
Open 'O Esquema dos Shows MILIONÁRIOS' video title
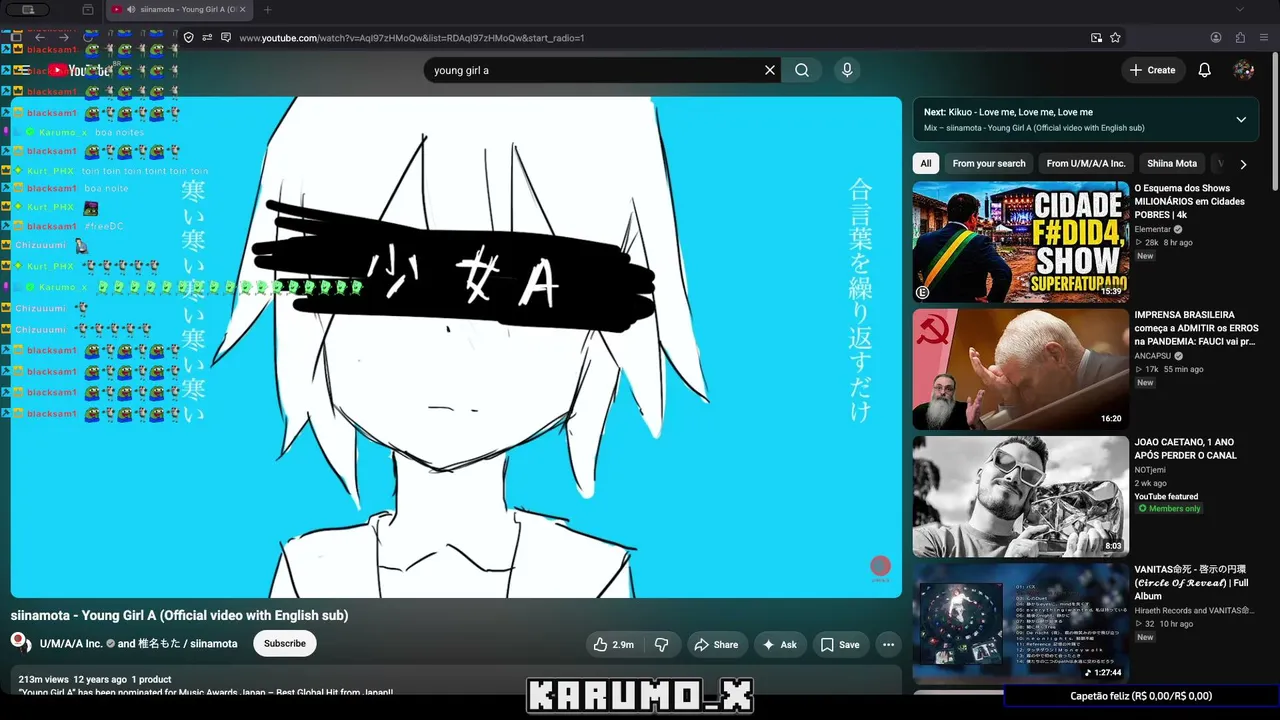(1189, 201)
